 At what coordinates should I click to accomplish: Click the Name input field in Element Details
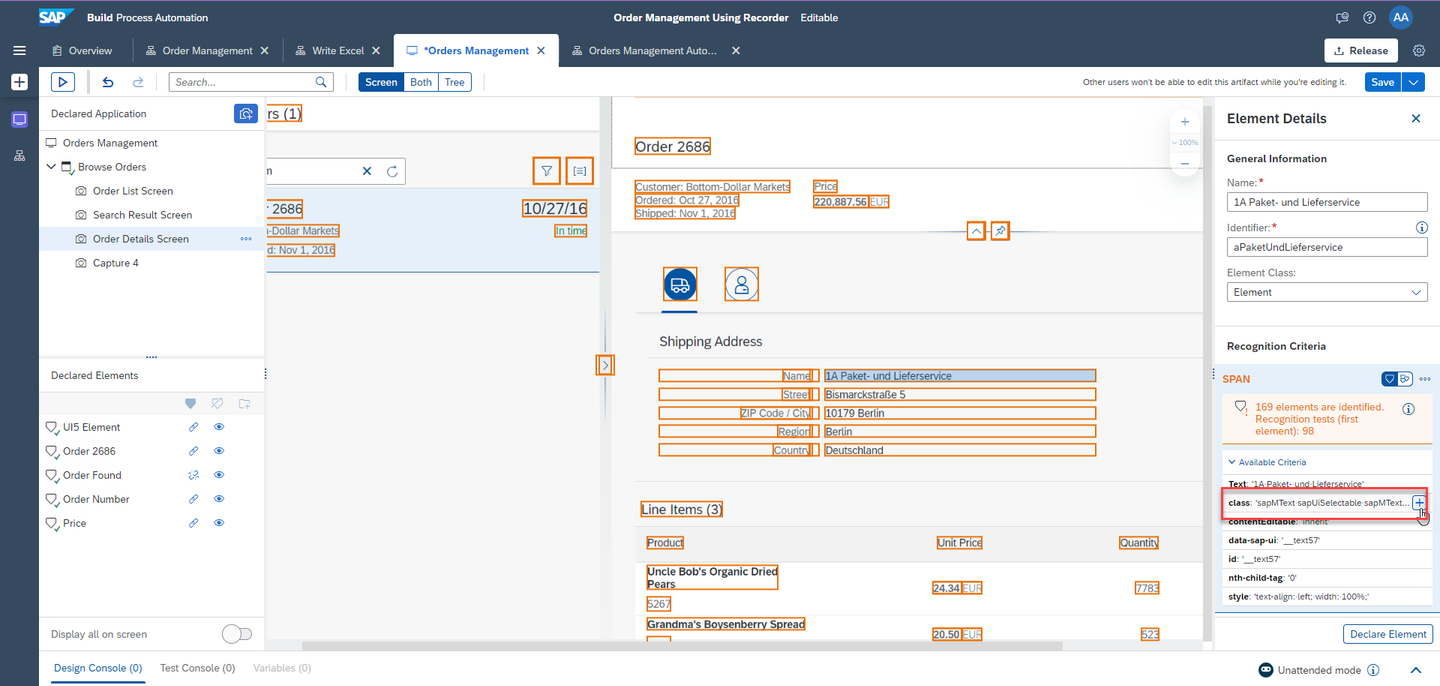tap(1327, 202)
